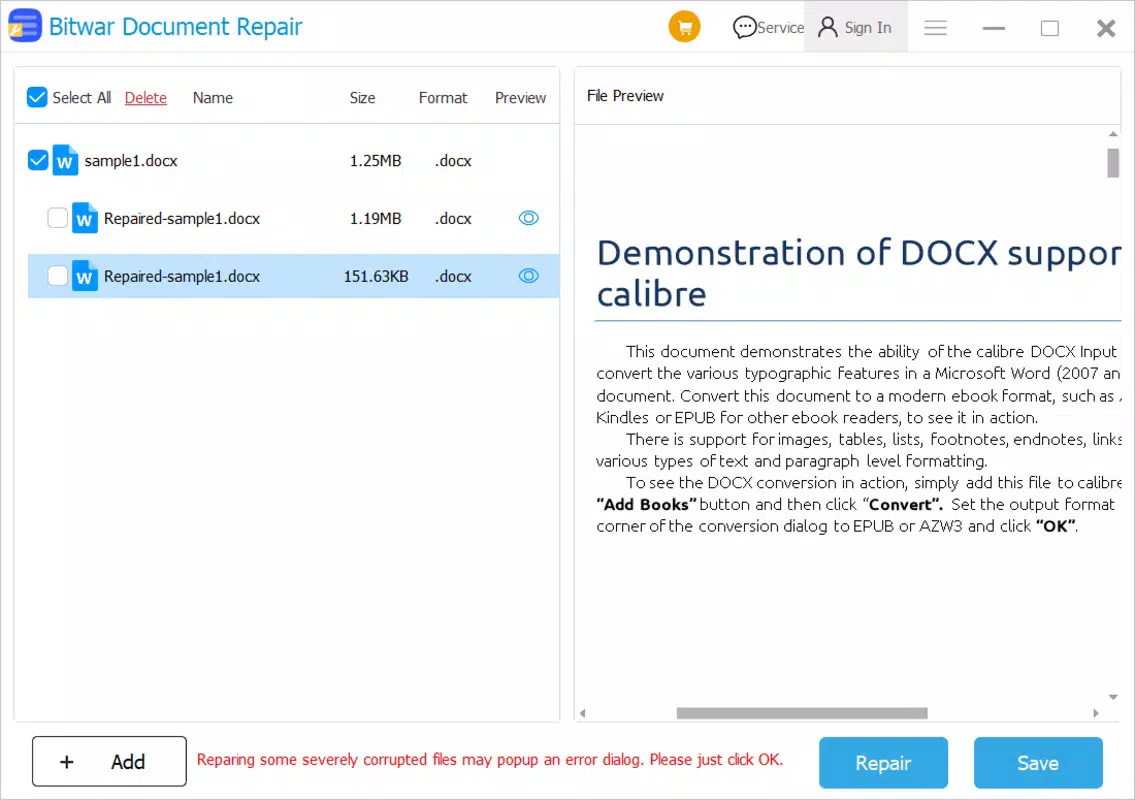Click the preview scroll up arrow

click(x=1113, y=134)
